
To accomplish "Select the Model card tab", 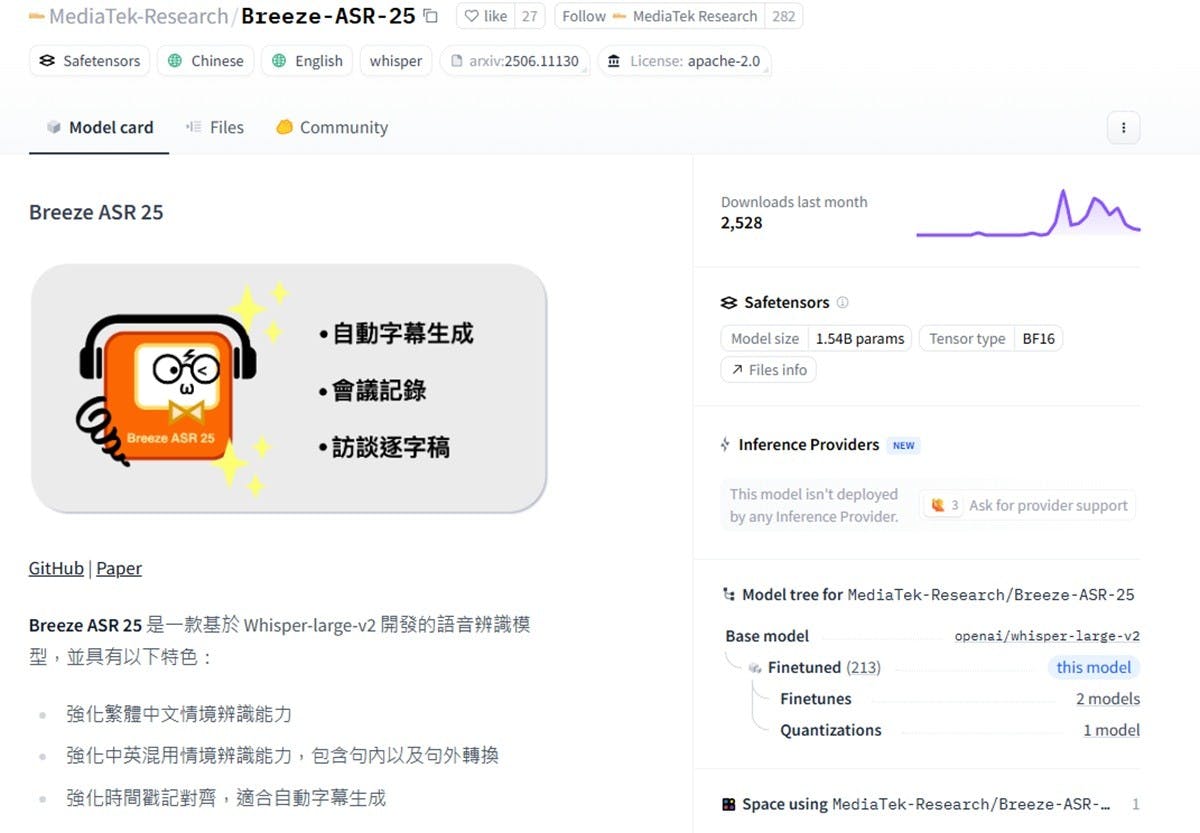I will [x=99, y=127].
